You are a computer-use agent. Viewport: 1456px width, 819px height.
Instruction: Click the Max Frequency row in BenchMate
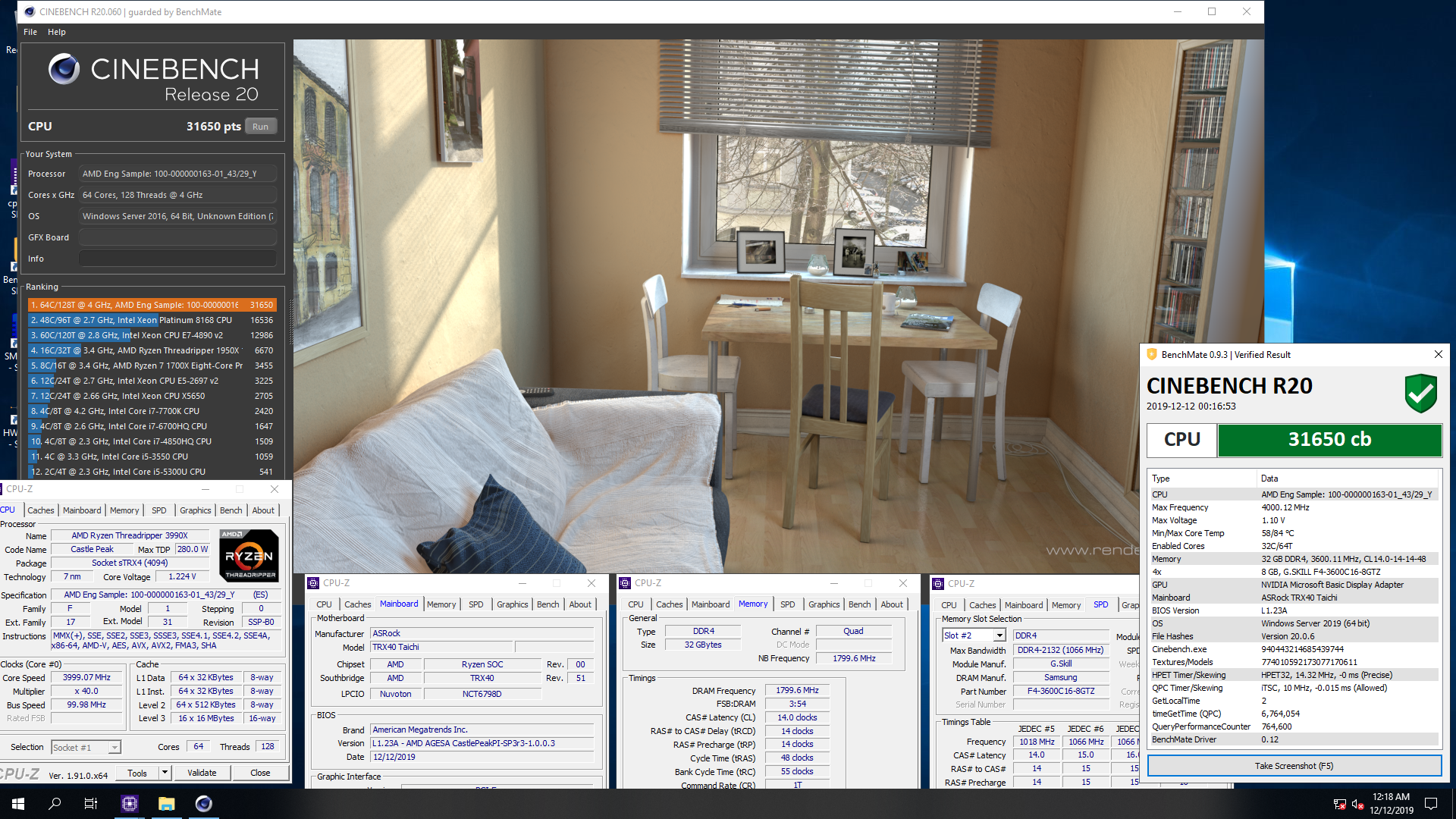(x=1294, y=507)
